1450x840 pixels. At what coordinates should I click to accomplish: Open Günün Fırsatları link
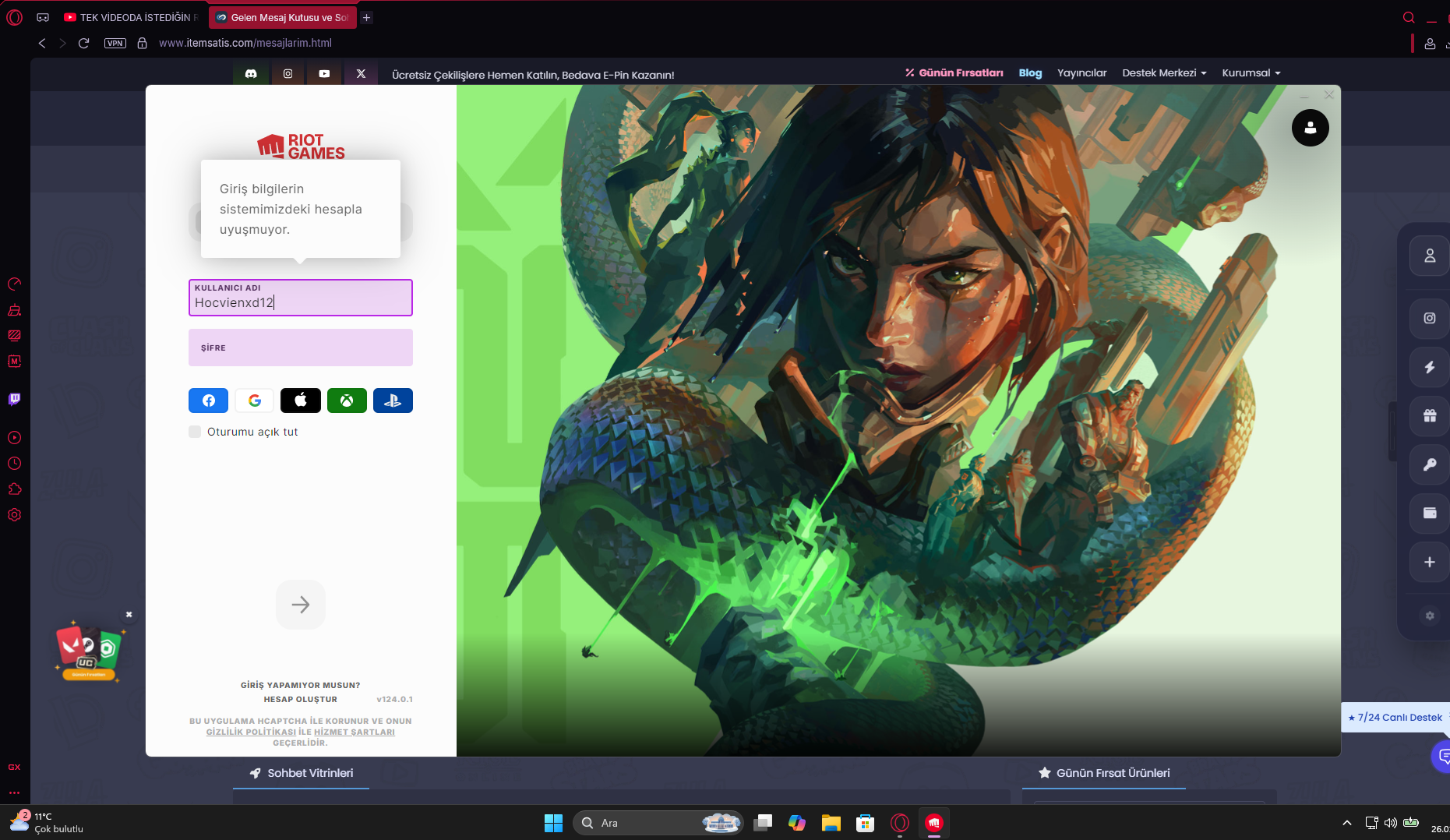pyautogui.click(x=954, y=72)
